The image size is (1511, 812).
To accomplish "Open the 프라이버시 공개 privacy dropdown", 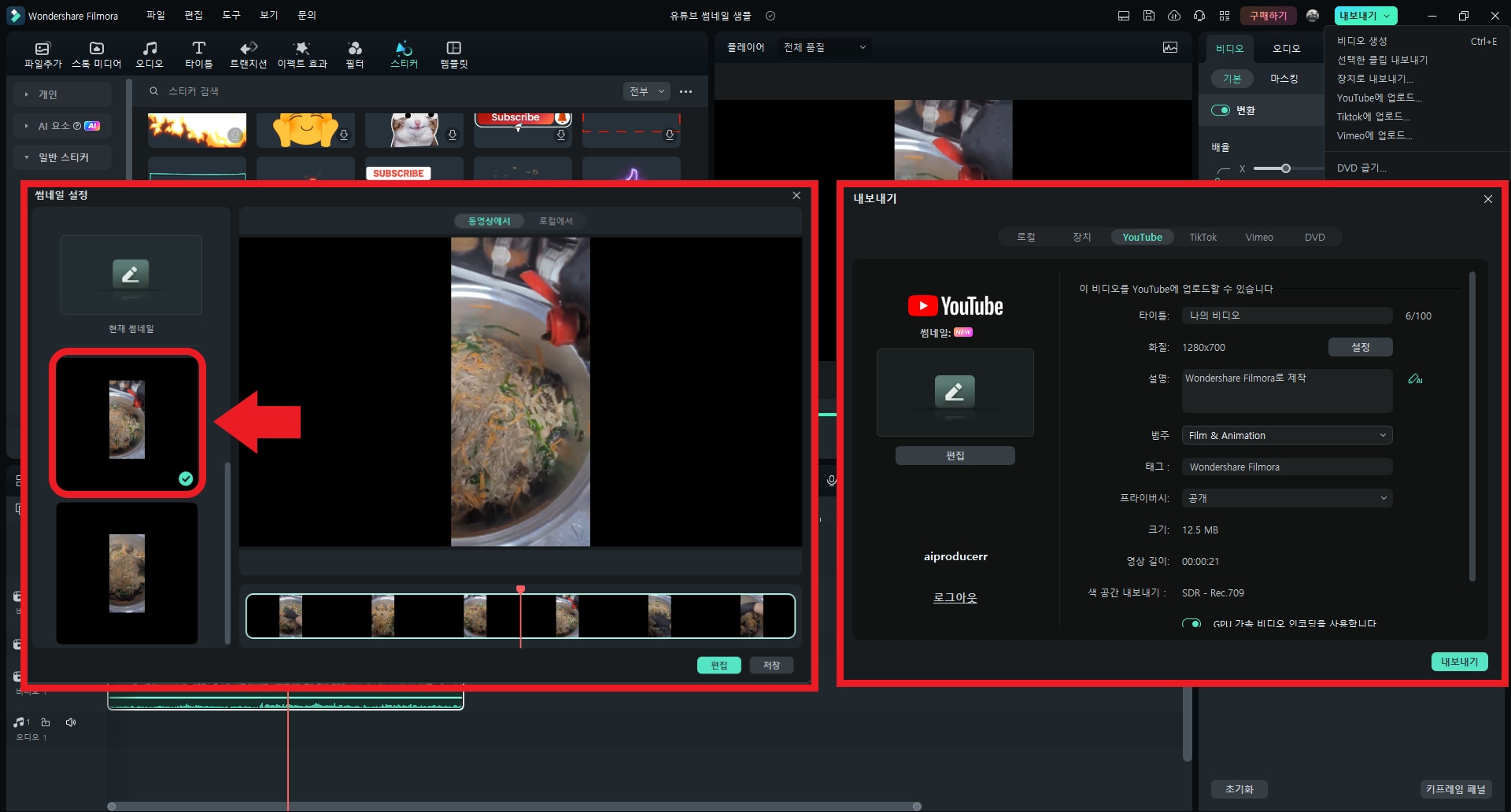I will pyautogui.click(x=1287, y=498).
